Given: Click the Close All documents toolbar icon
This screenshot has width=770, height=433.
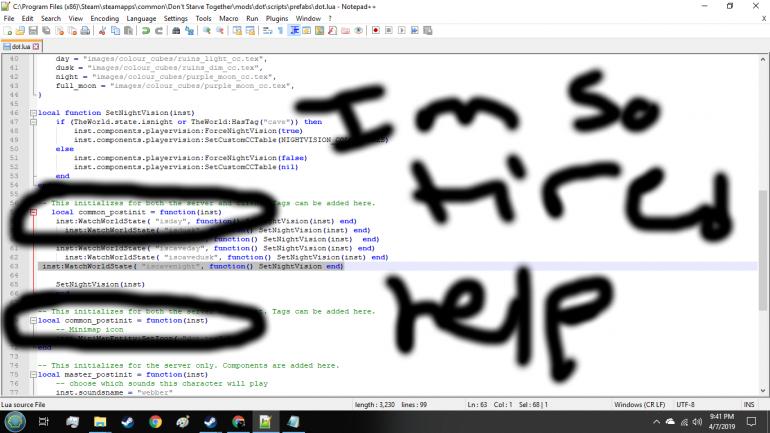Looking at the screenshot, I should tap(72, 30).
